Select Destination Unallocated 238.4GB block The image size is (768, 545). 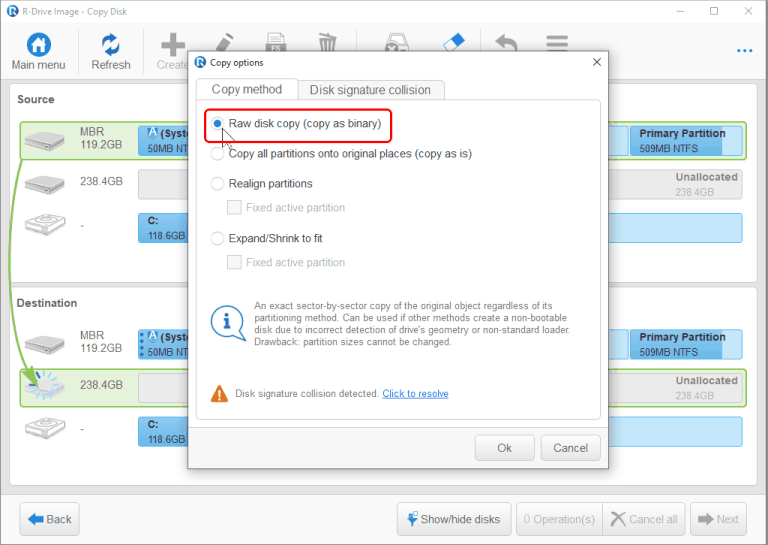coord(675,388)
